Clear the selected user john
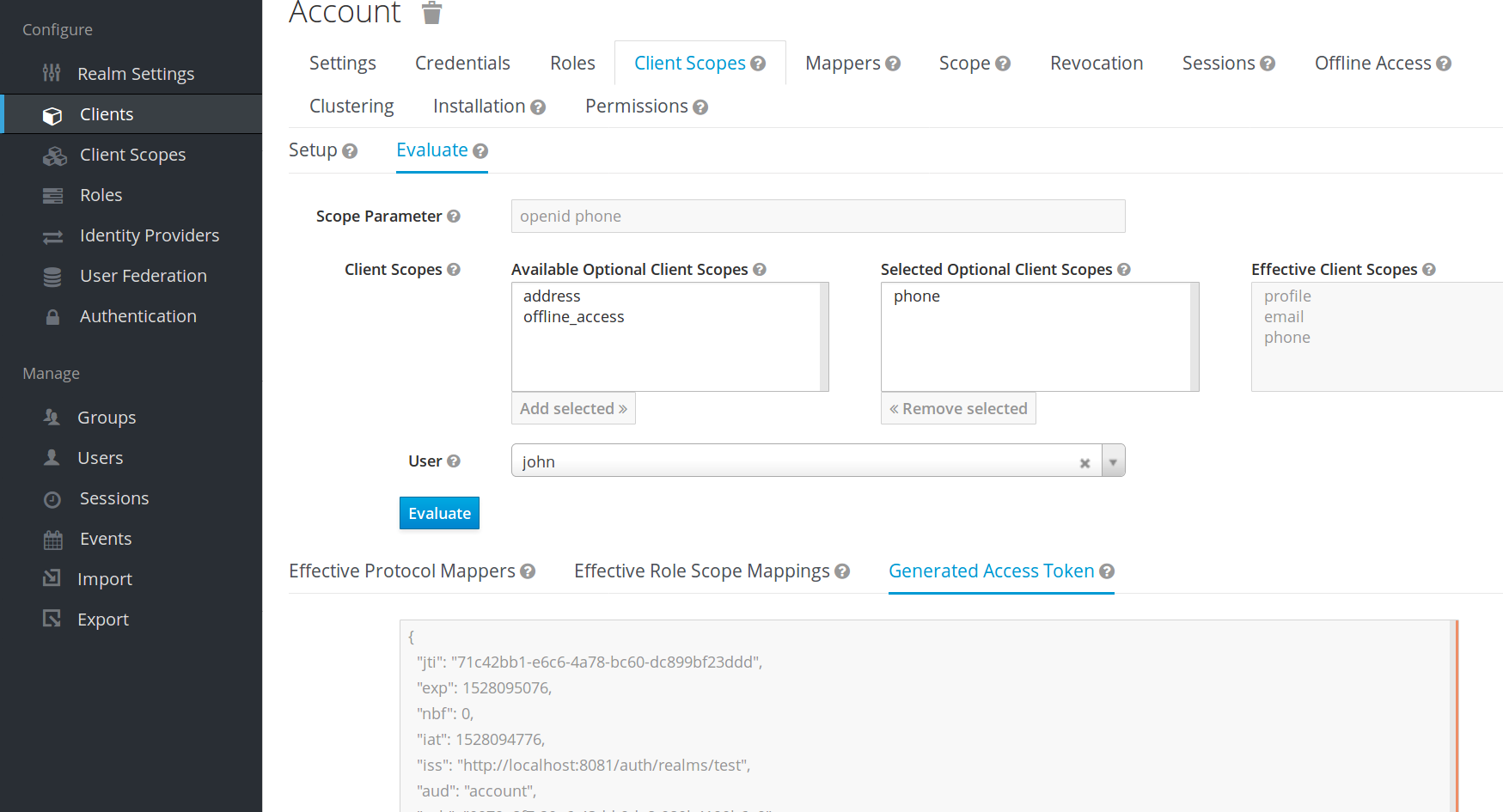Viewport: 1503px width, 812px height. point(1084,463)
